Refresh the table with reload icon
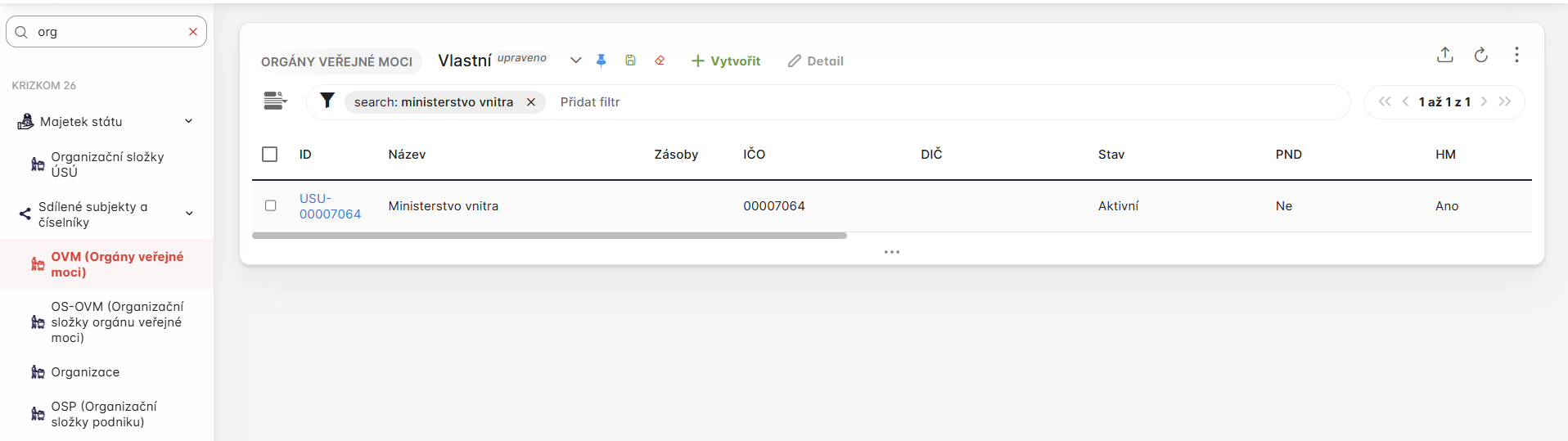This screenshot has width=1568, height=441. coord(1480,55)
